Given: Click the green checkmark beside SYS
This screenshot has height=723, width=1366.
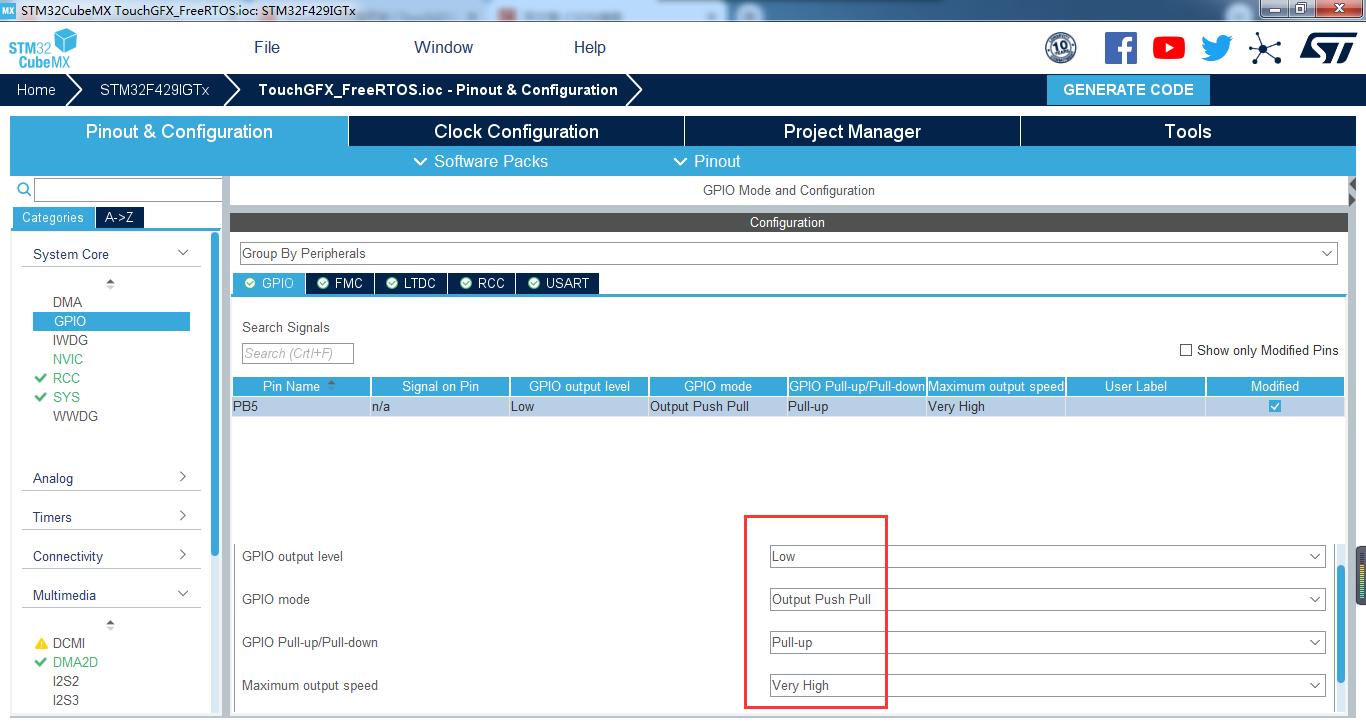Looking at the screenshot, I should tap(41, 397).
